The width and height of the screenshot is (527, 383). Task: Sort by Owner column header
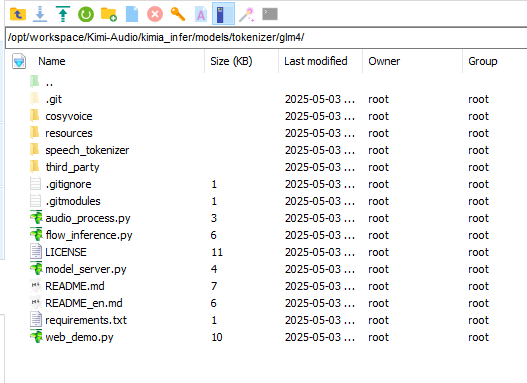tap(384, 61)
